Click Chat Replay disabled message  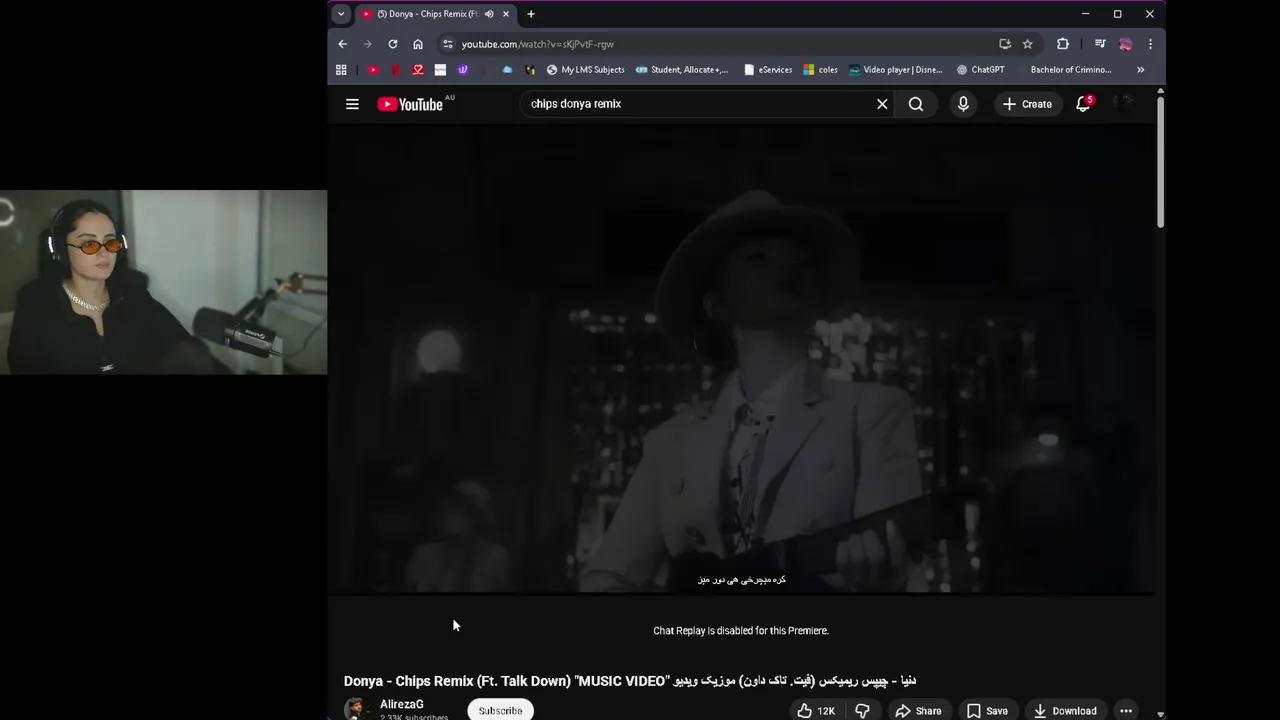[x=741, y=631]
